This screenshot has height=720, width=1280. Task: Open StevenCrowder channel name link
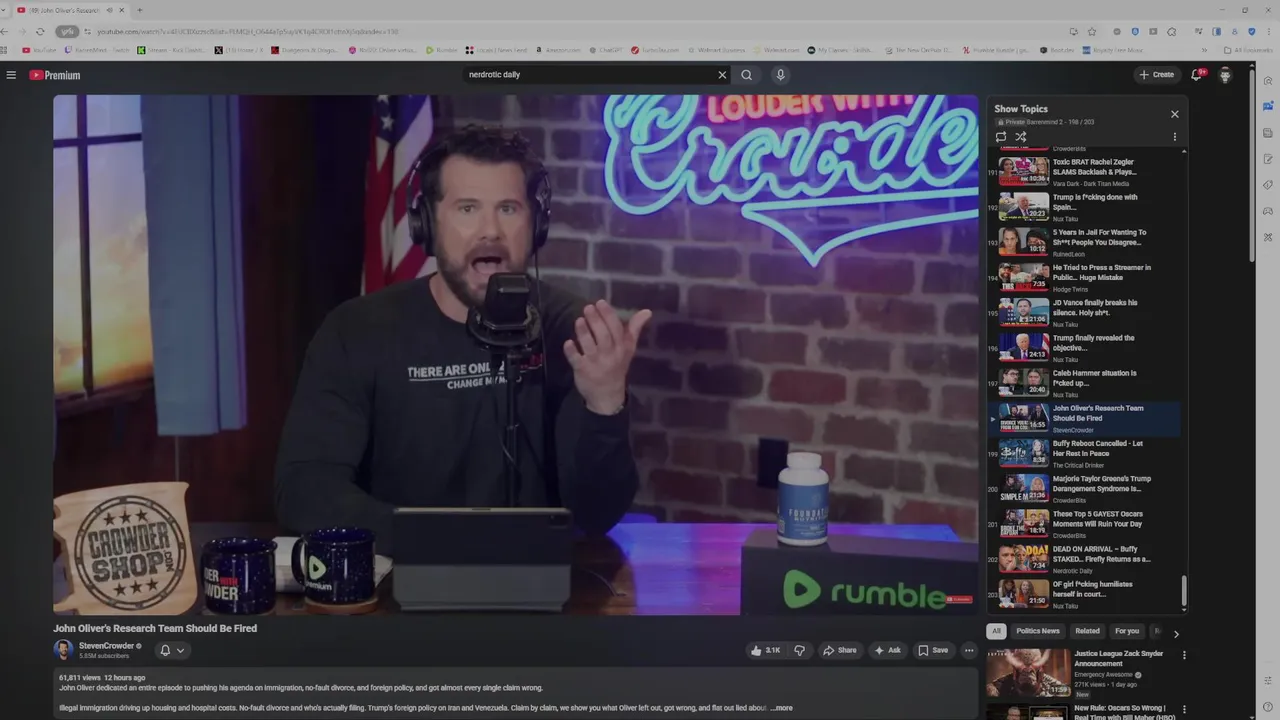click(106, 646)
